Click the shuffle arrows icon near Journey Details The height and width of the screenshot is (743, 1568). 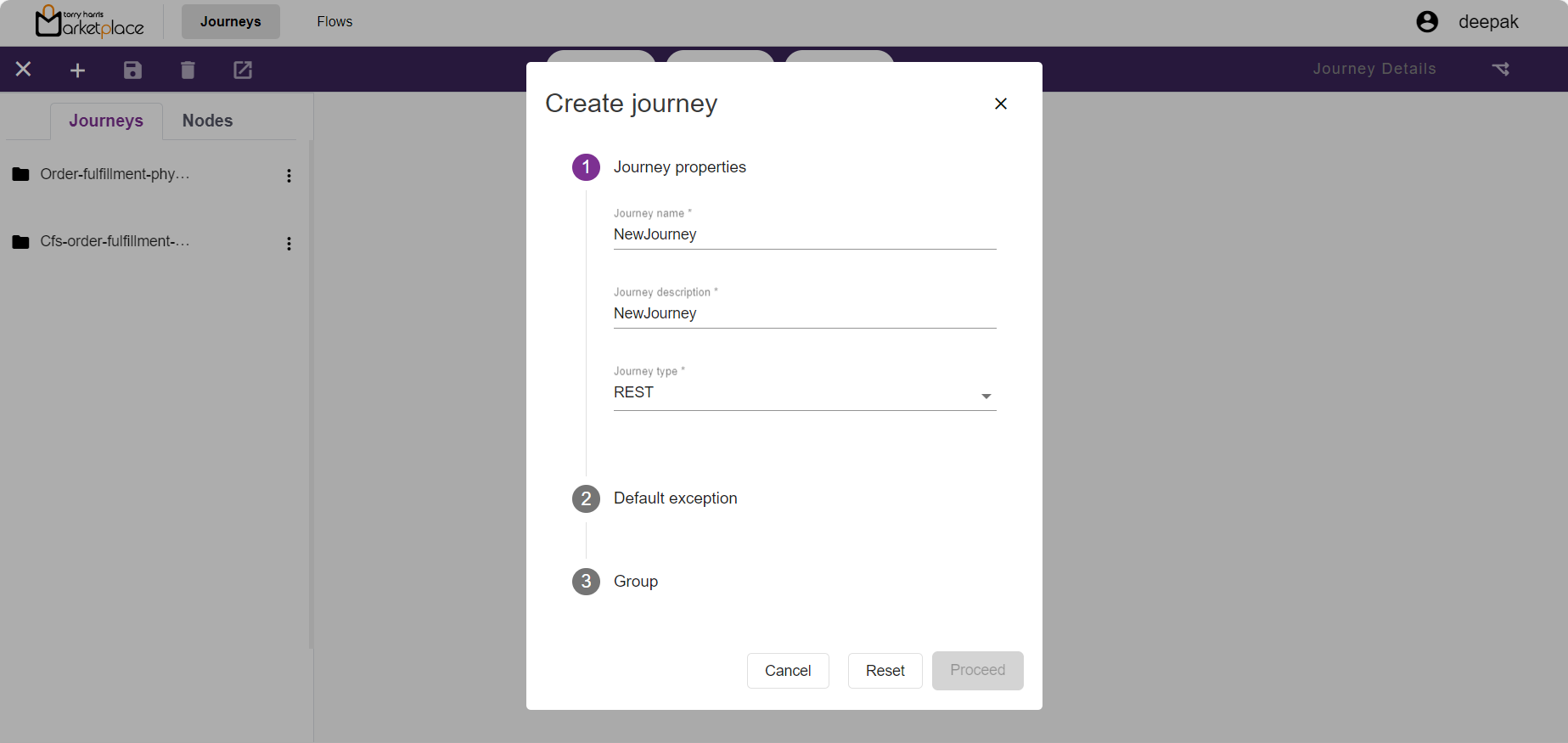(1500, 70)
